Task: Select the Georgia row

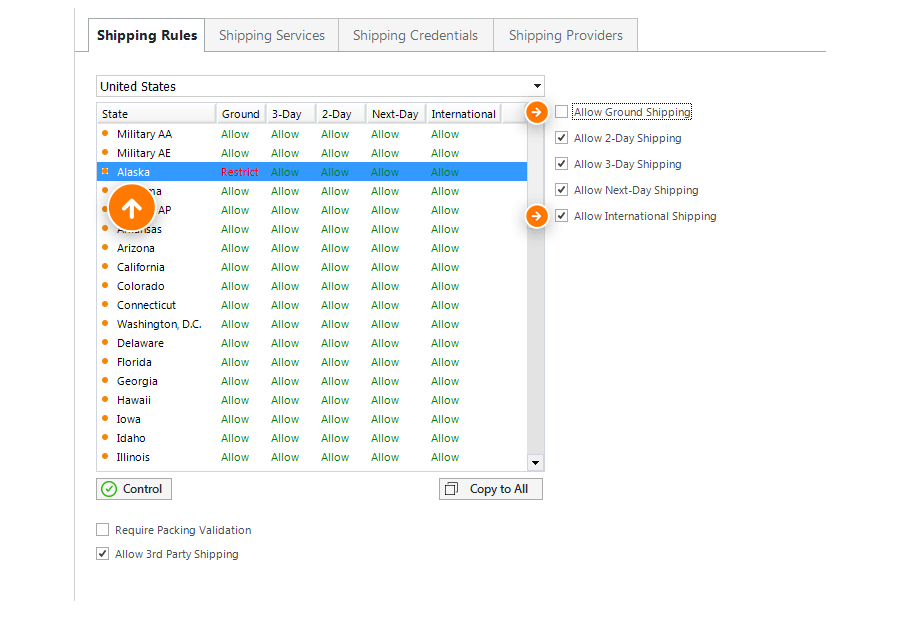Action: click(312, 381)
